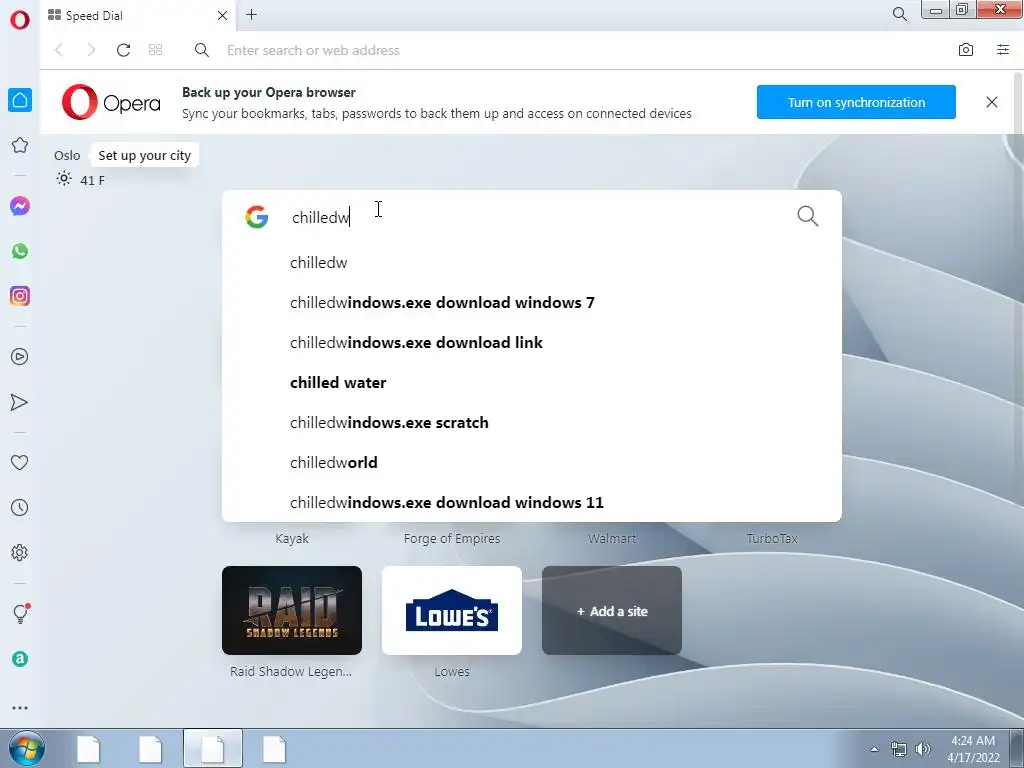Select suggestion 'chilledworld'
The image size is (1024, 768).
pos(532,462)
